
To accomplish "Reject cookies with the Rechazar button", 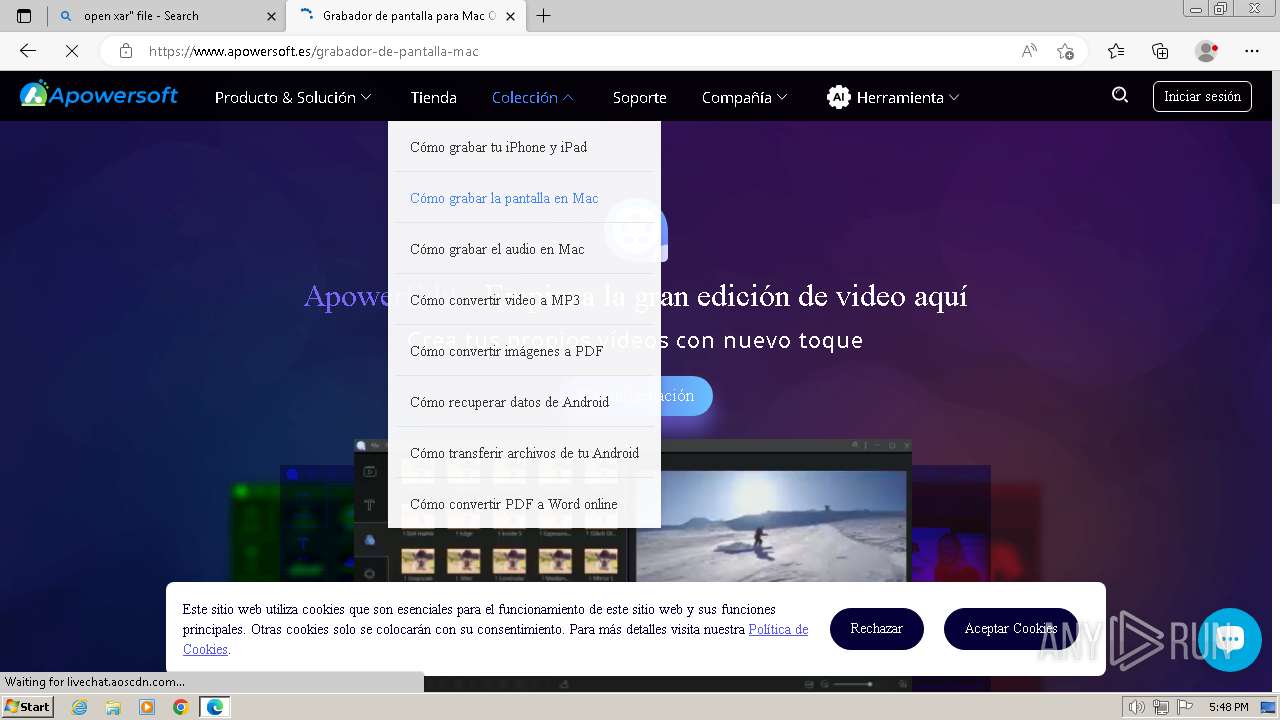I will 877,629.
